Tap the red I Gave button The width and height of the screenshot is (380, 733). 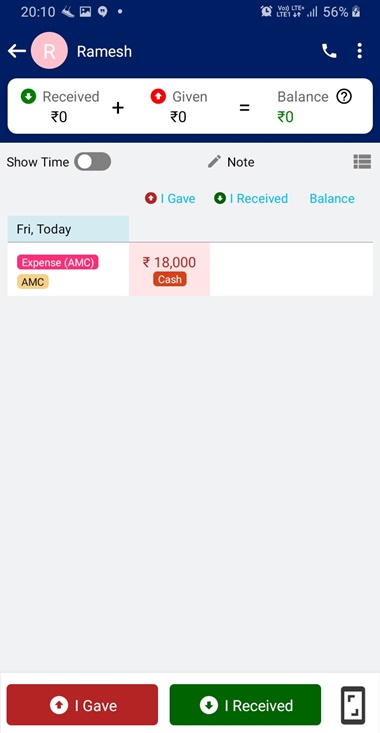click(82, 705)
